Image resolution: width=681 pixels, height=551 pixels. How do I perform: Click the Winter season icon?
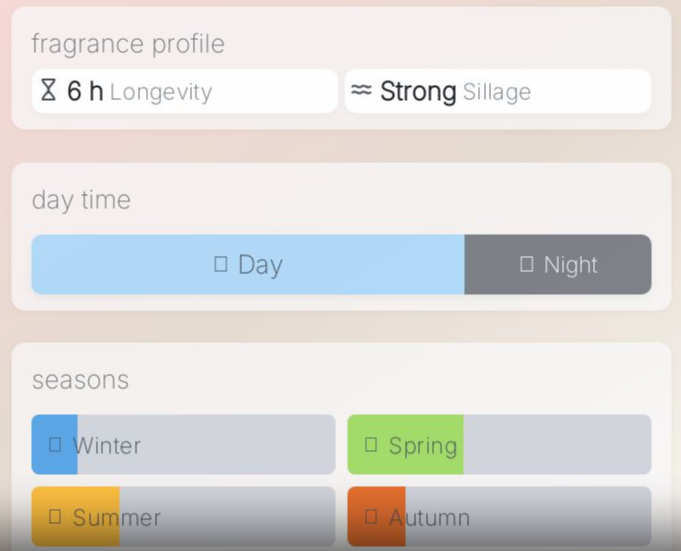(55, 444)
